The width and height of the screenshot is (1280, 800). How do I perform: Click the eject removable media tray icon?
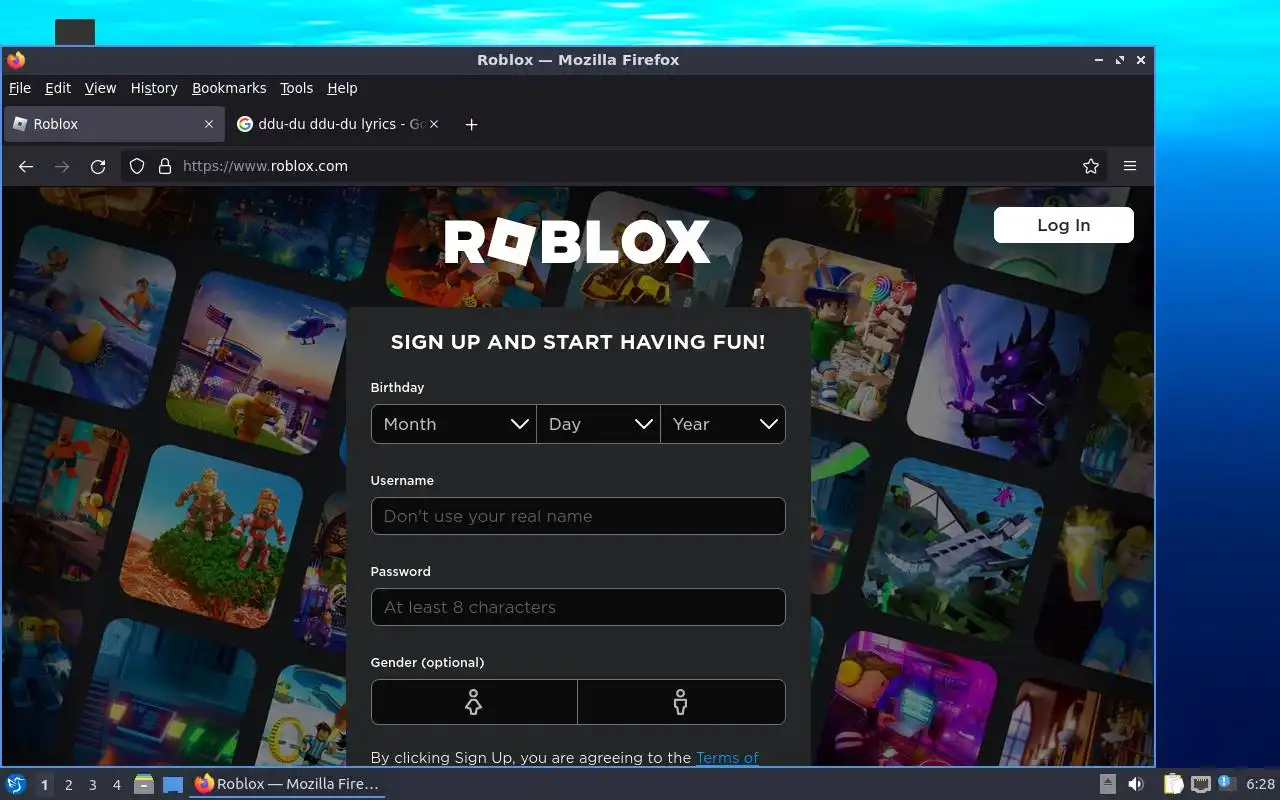(1108, 784)
